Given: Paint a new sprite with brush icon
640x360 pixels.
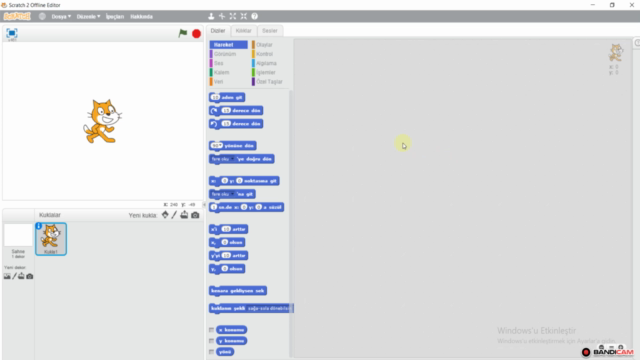Looking at the screenshot, I should pyautogui.click(x=174, y=215).
